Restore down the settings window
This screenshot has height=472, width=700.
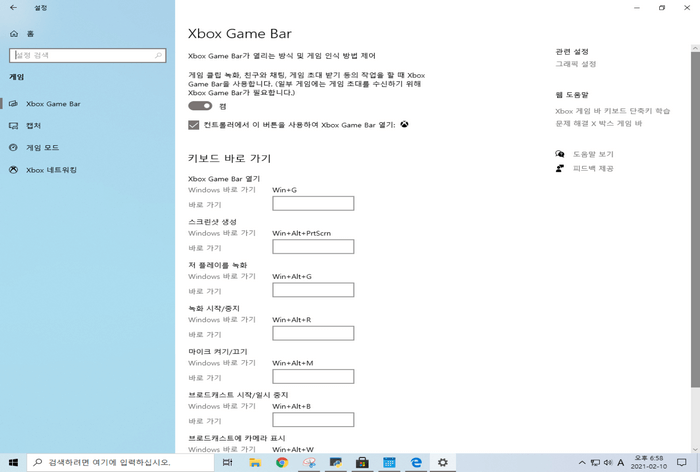click(x=662, y=8)
